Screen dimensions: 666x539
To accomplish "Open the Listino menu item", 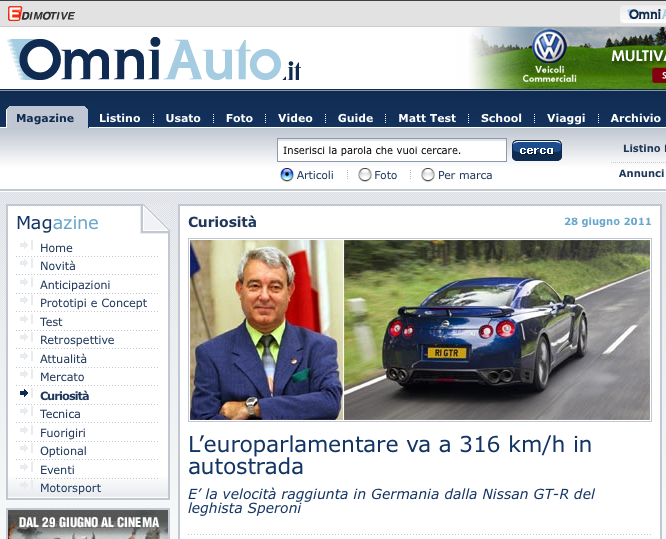I will coord(120,118).
